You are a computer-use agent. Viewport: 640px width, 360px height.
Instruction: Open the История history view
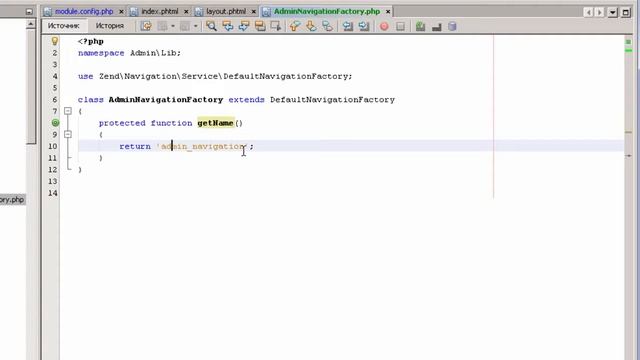pyautogui.click(x=110, y=26)
